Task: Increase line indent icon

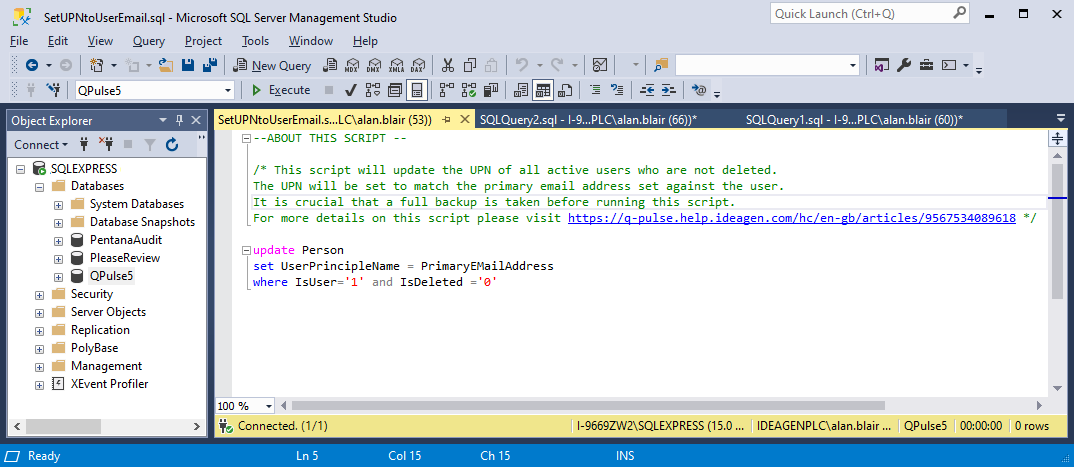Action: point(669,90)
